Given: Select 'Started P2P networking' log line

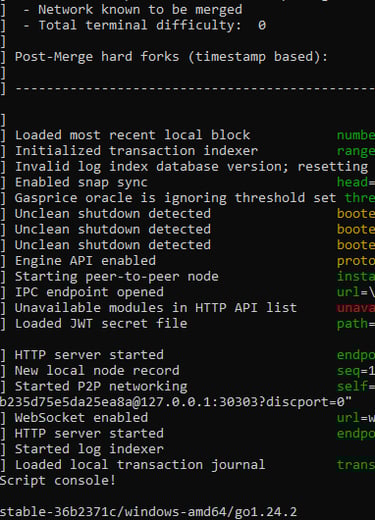Looking at the screenshot, I should [101, 386].
